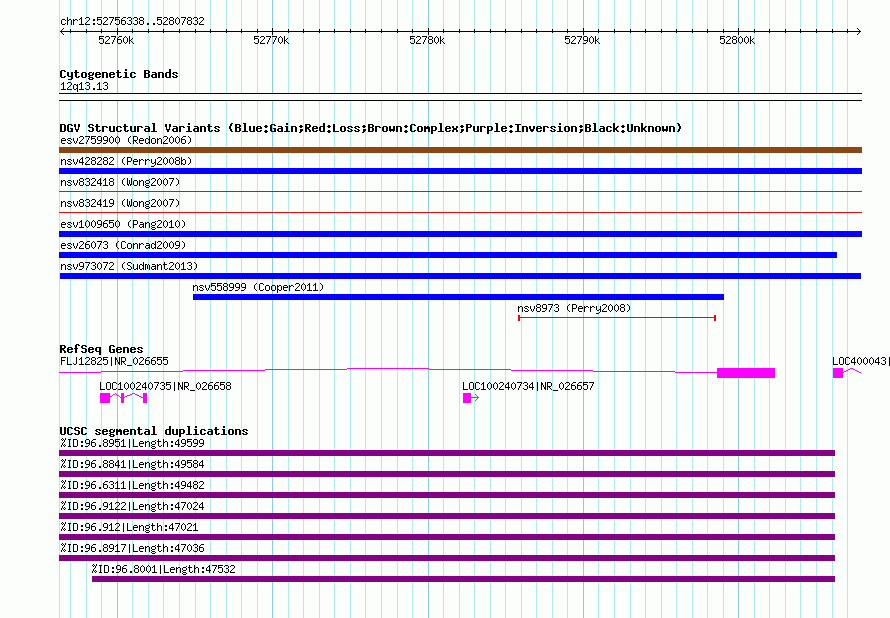Click the RefSeq Genes track title

coord(101,349)
